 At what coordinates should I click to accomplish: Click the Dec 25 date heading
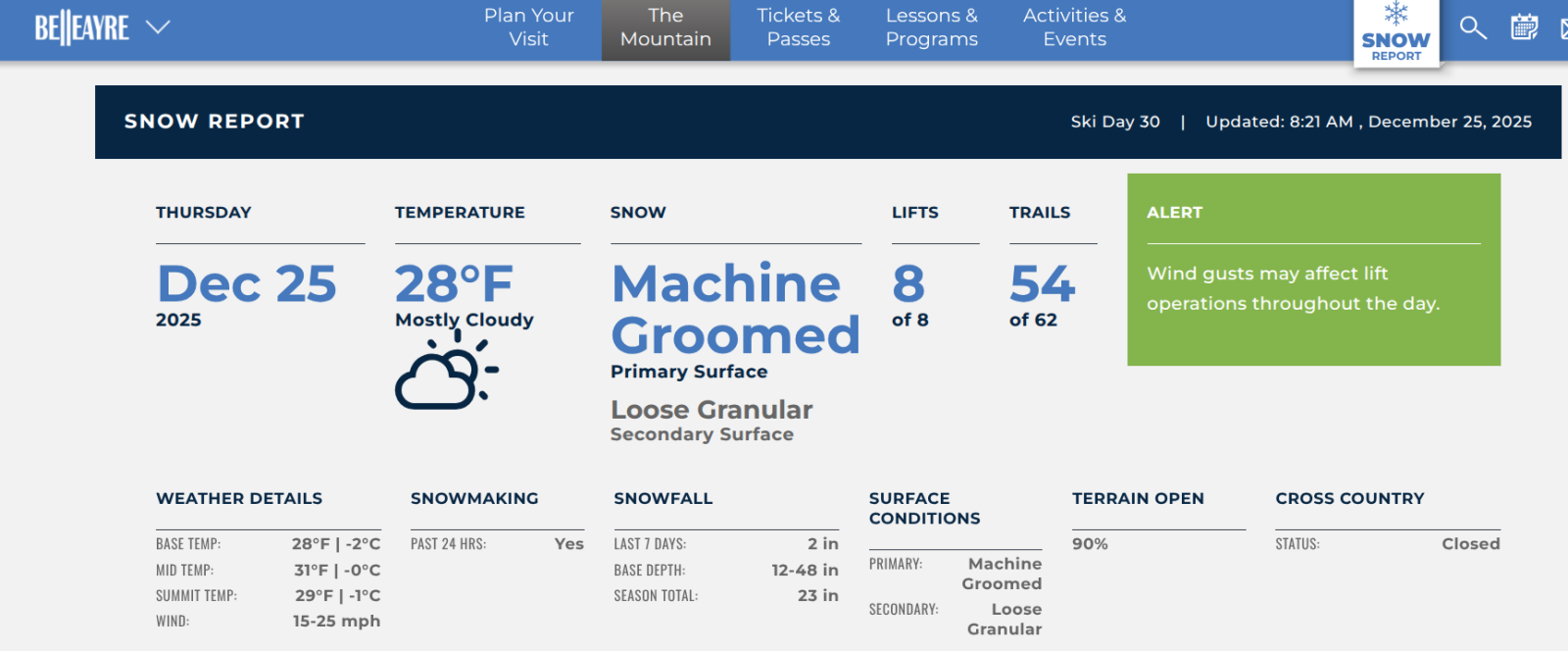coord(247,285)
